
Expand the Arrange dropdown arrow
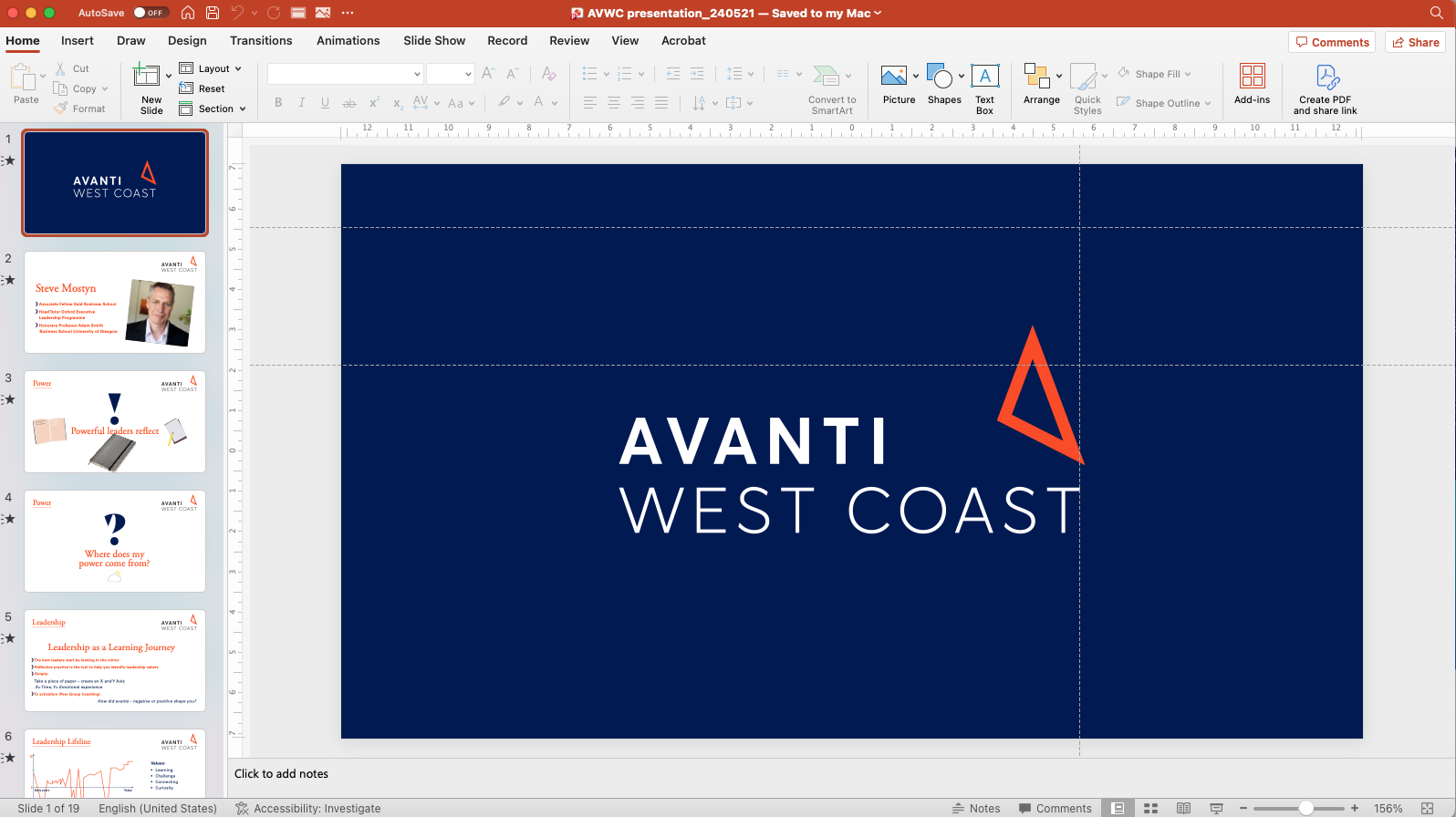tap(1059, 76)
